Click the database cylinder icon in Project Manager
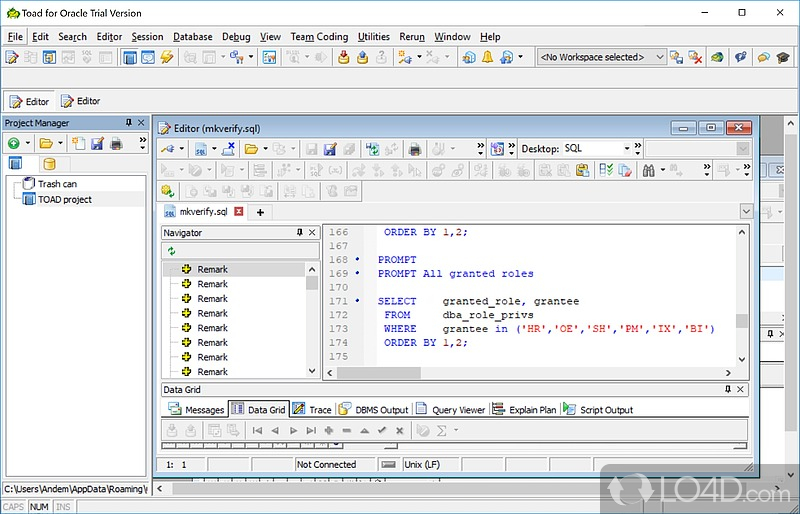 pyautogui.click(x=49, y=164)
